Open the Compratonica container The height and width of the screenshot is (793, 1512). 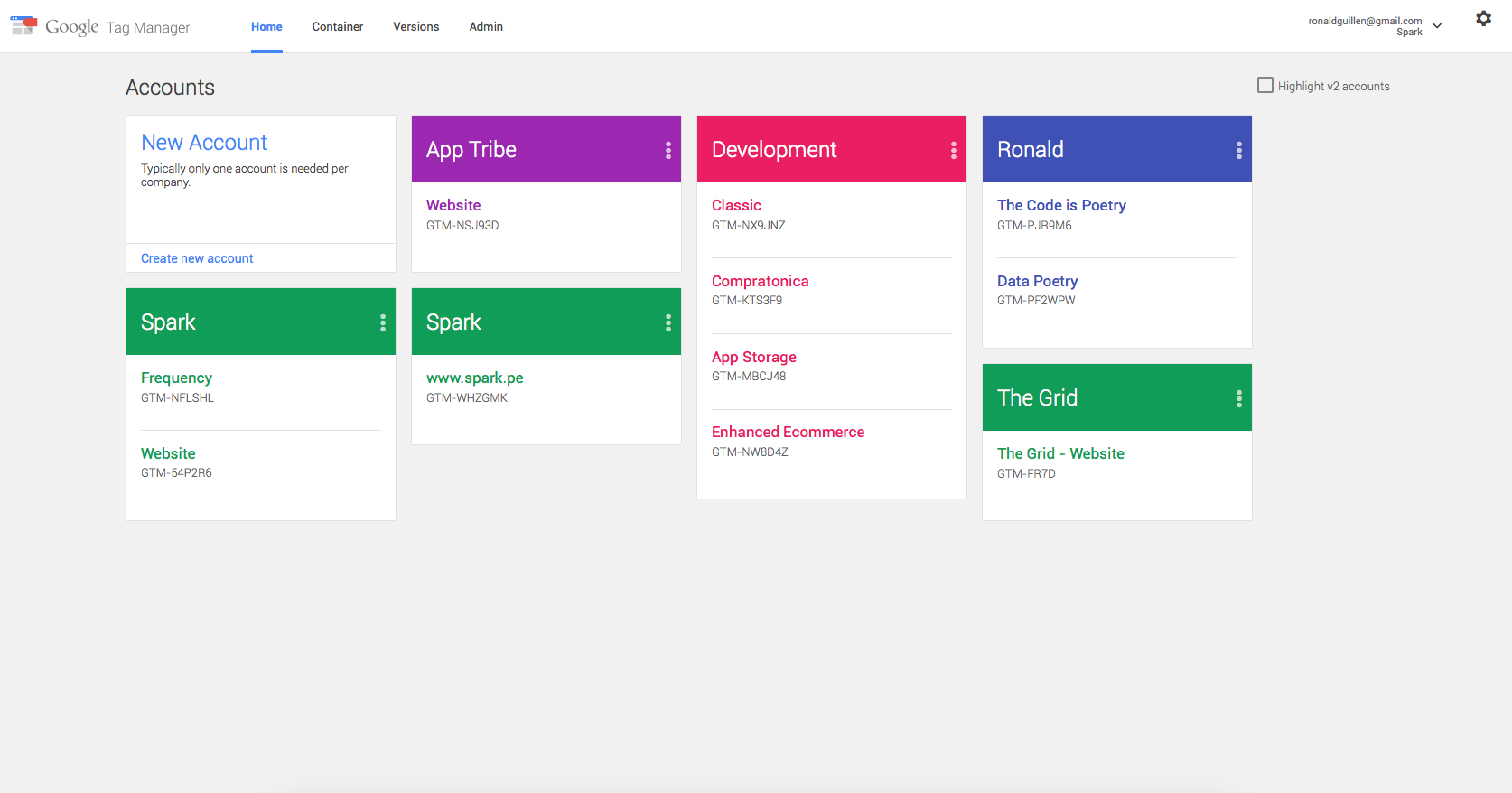[761, 281]
